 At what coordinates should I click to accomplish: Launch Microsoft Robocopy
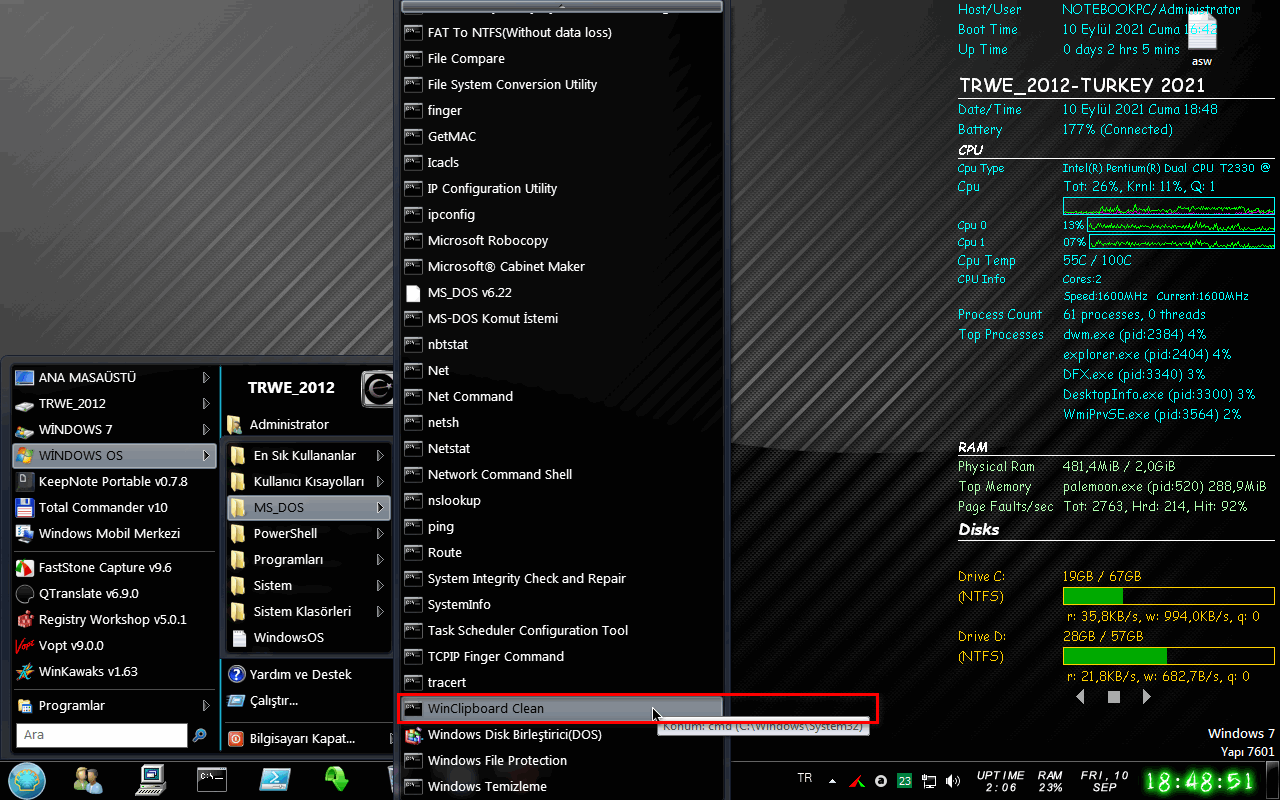[561, 240]
